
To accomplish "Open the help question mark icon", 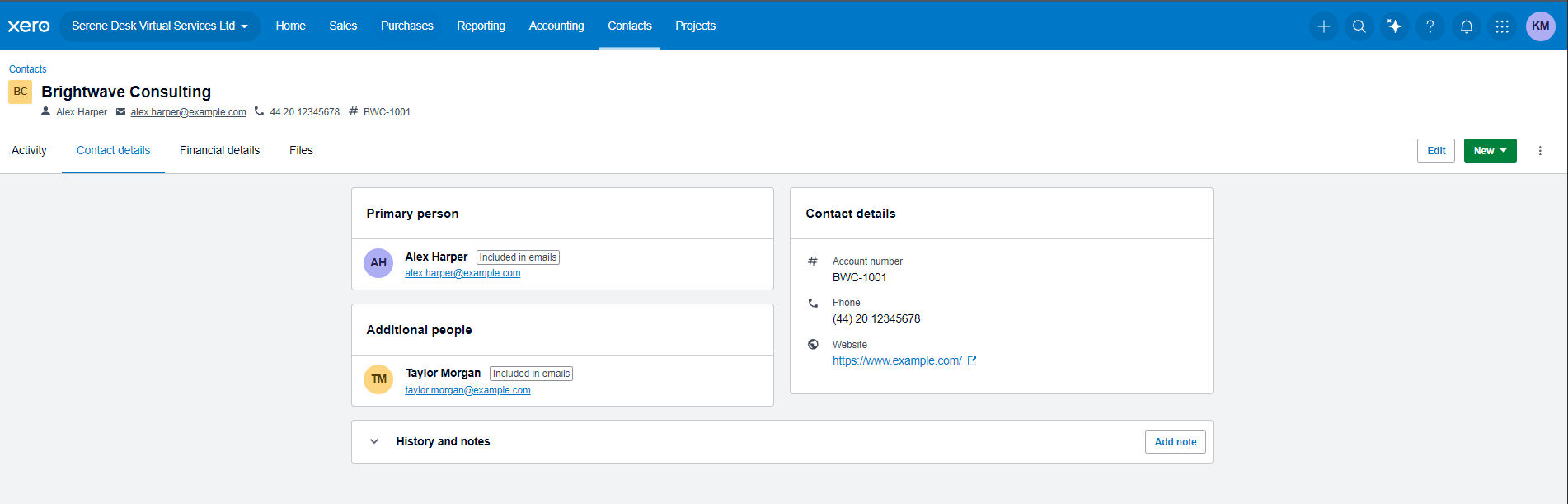I will tap(1430, 26).
